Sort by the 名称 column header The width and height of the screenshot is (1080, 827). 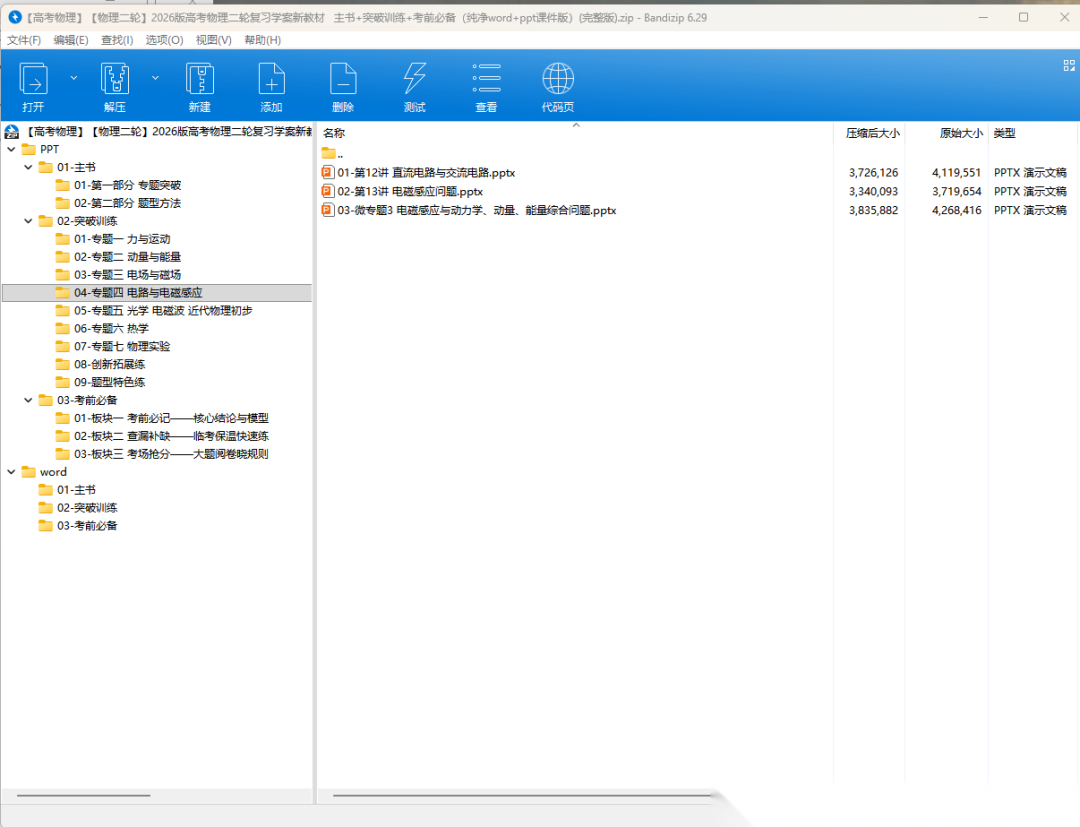coord(334,133)
